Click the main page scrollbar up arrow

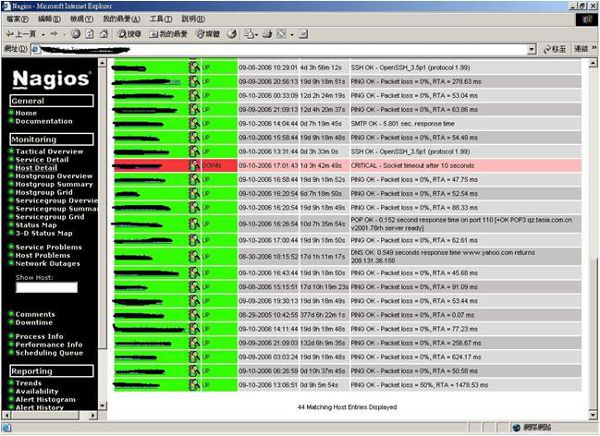(x=593, y=62)
